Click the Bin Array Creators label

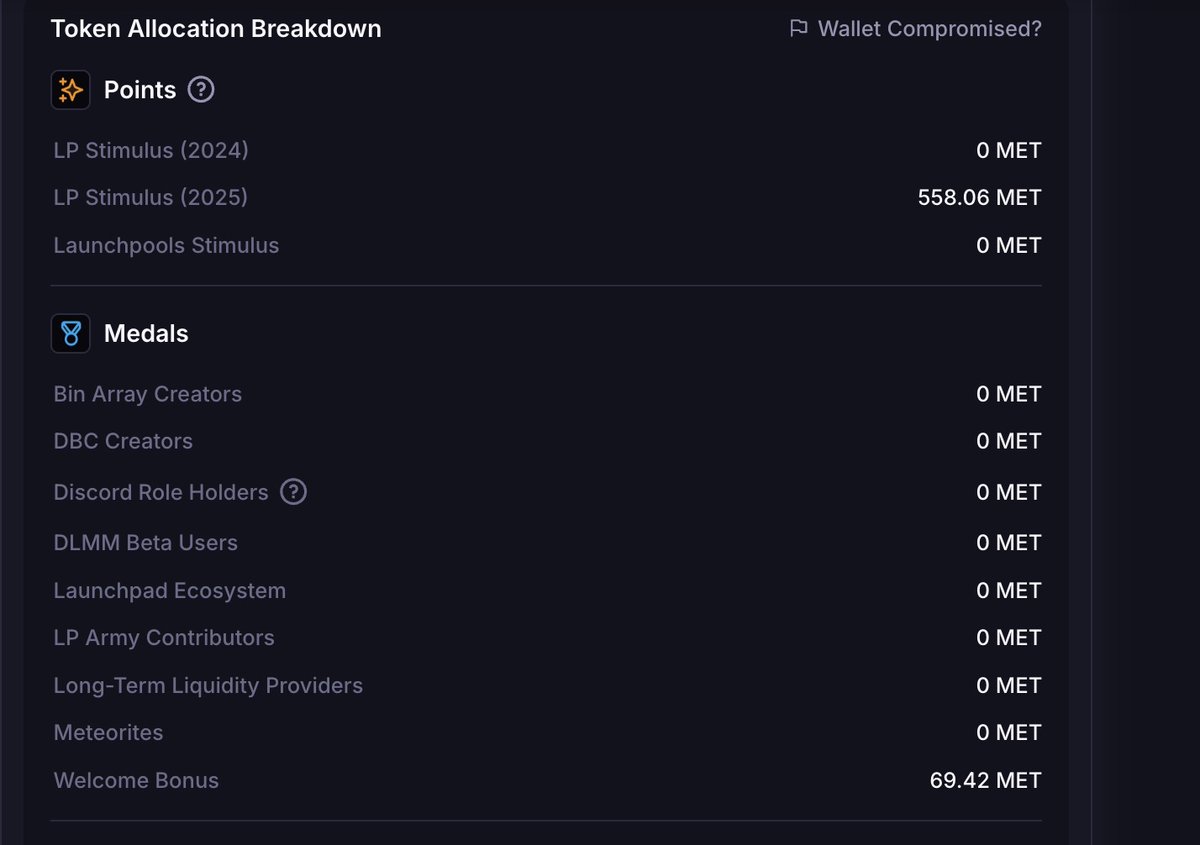click(x=147, y=394)
